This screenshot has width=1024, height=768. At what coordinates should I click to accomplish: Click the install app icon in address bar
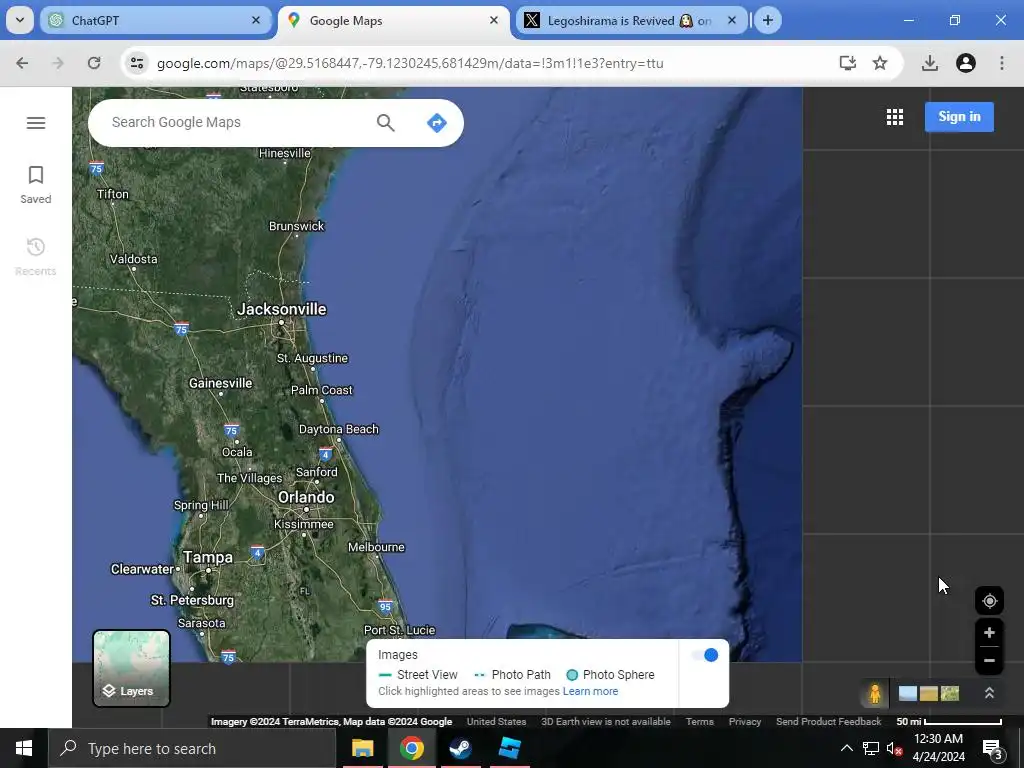coord(848,63)
